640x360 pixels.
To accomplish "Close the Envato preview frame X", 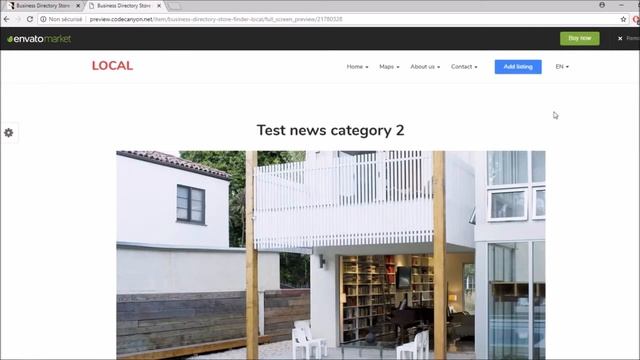I will tap(620, 38).
